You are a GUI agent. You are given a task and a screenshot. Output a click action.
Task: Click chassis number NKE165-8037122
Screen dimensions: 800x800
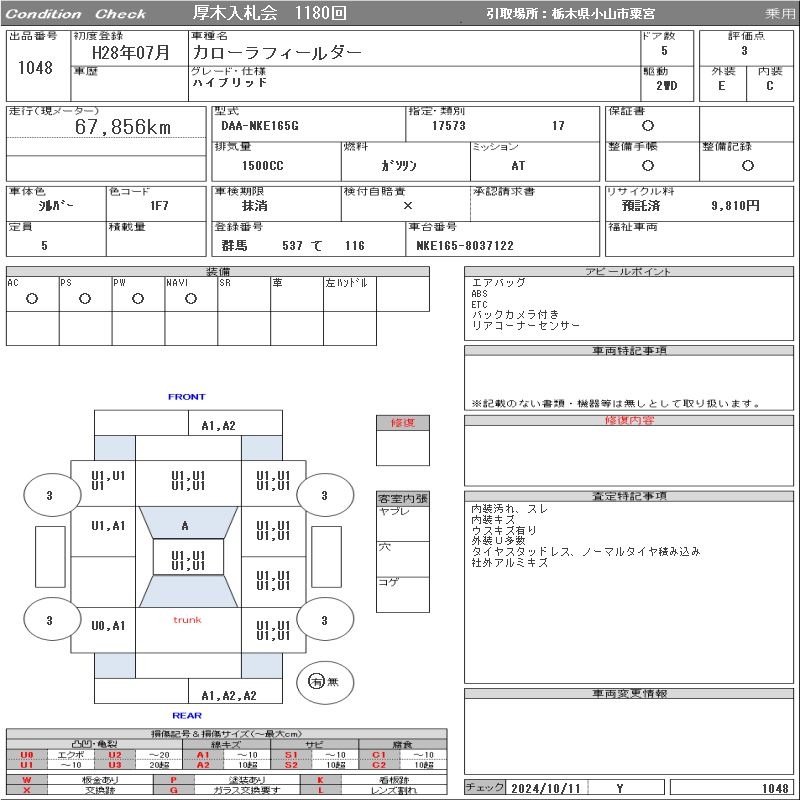[x=465, y=245]
